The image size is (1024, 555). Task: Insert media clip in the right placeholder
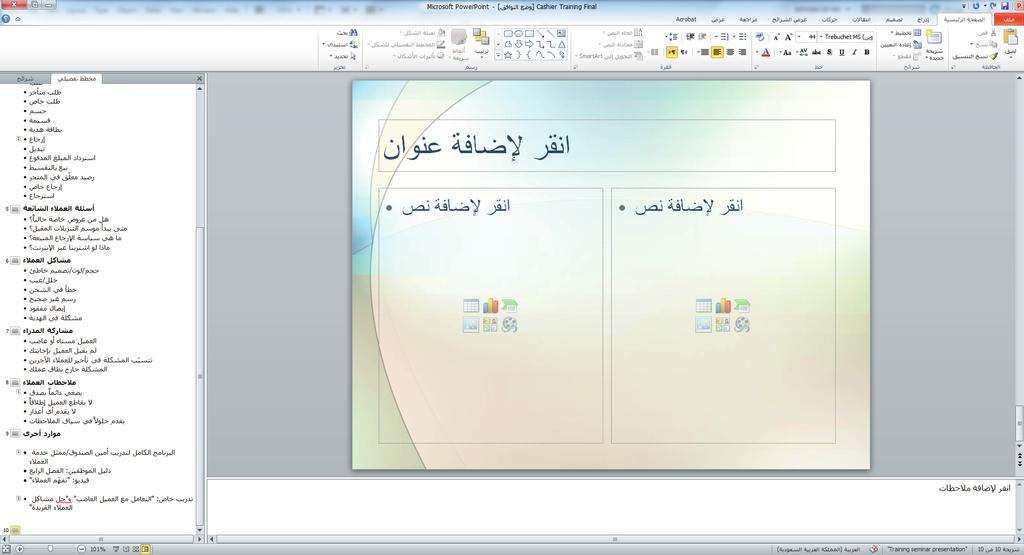[x=742, y=325]
